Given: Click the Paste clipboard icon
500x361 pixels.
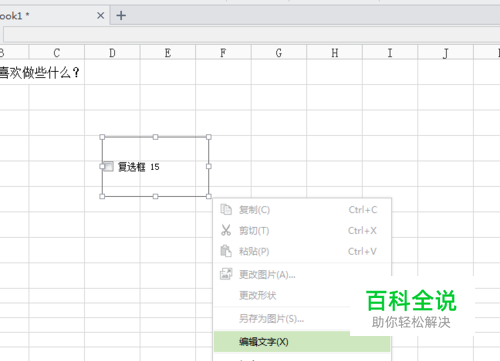Looking at the screenshot, I should 226,251.
